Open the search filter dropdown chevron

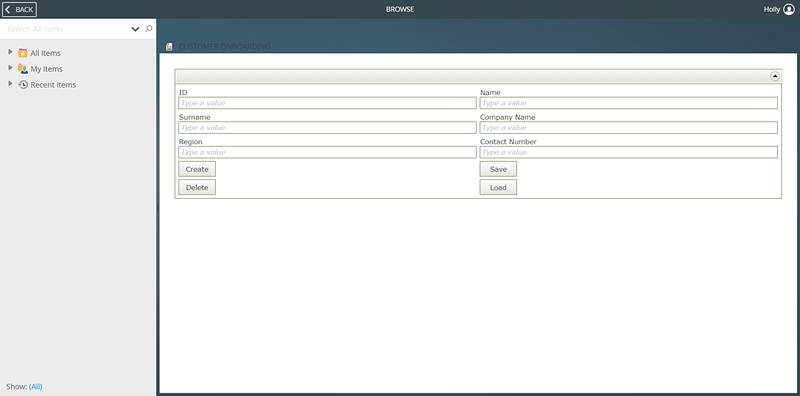tap(135, 29)
